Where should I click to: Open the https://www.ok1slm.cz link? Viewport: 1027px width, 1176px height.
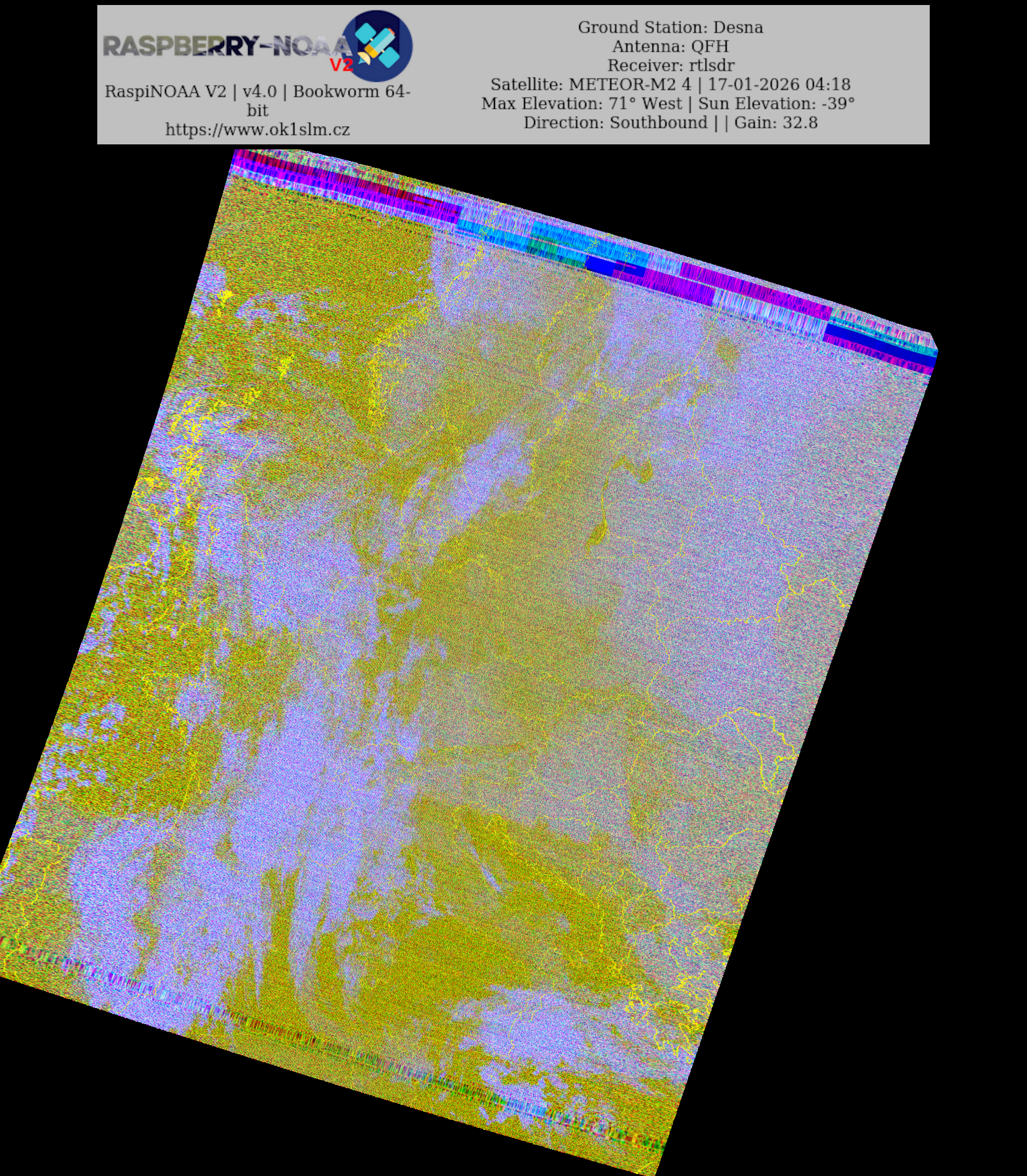pyautogui.click(x=257, y=129)
